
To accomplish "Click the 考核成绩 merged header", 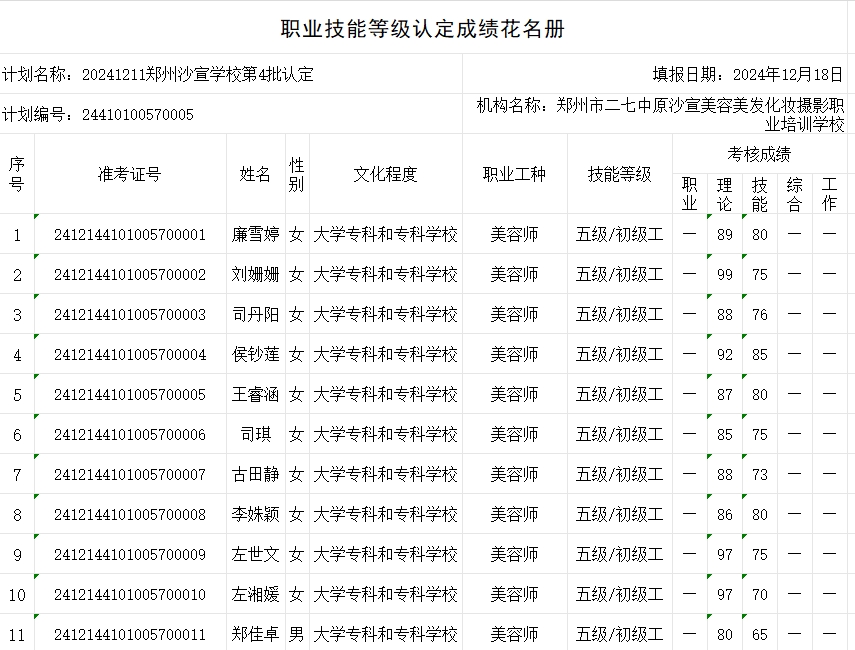I will [759, 154].
